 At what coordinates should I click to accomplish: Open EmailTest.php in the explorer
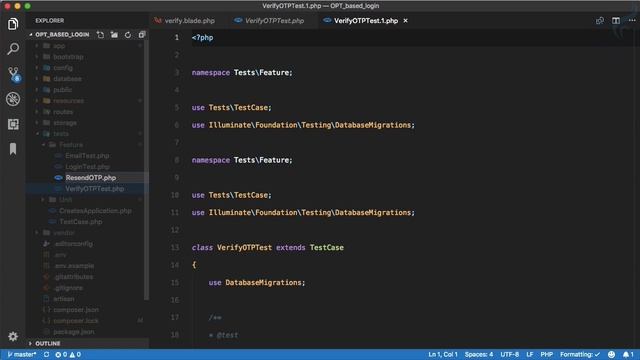pos(86,156)
